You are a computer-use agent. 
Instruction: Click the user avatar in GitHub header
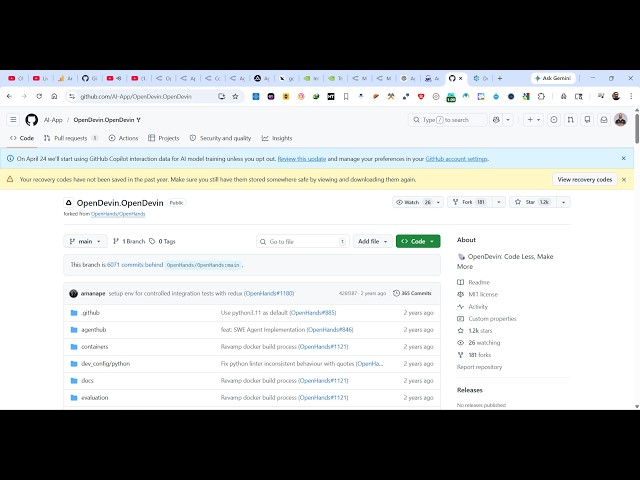pyautogui.click(x=620, y=120)
